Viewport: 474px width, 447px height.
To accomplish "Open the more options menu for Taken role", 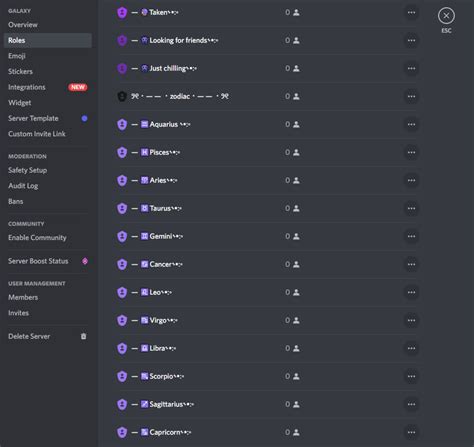I will [411, 13].
